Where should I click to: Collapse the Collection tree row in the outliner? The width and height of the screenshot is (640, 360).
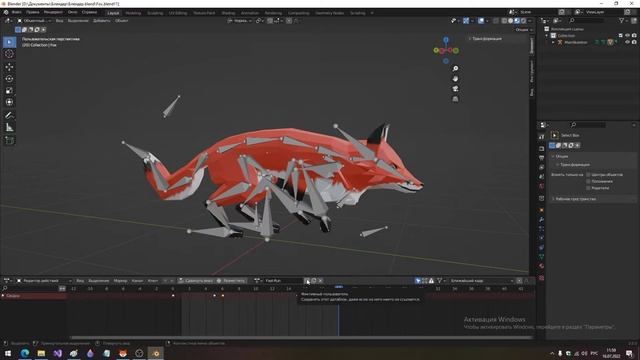pyautogui.click(x=547, y=36)
